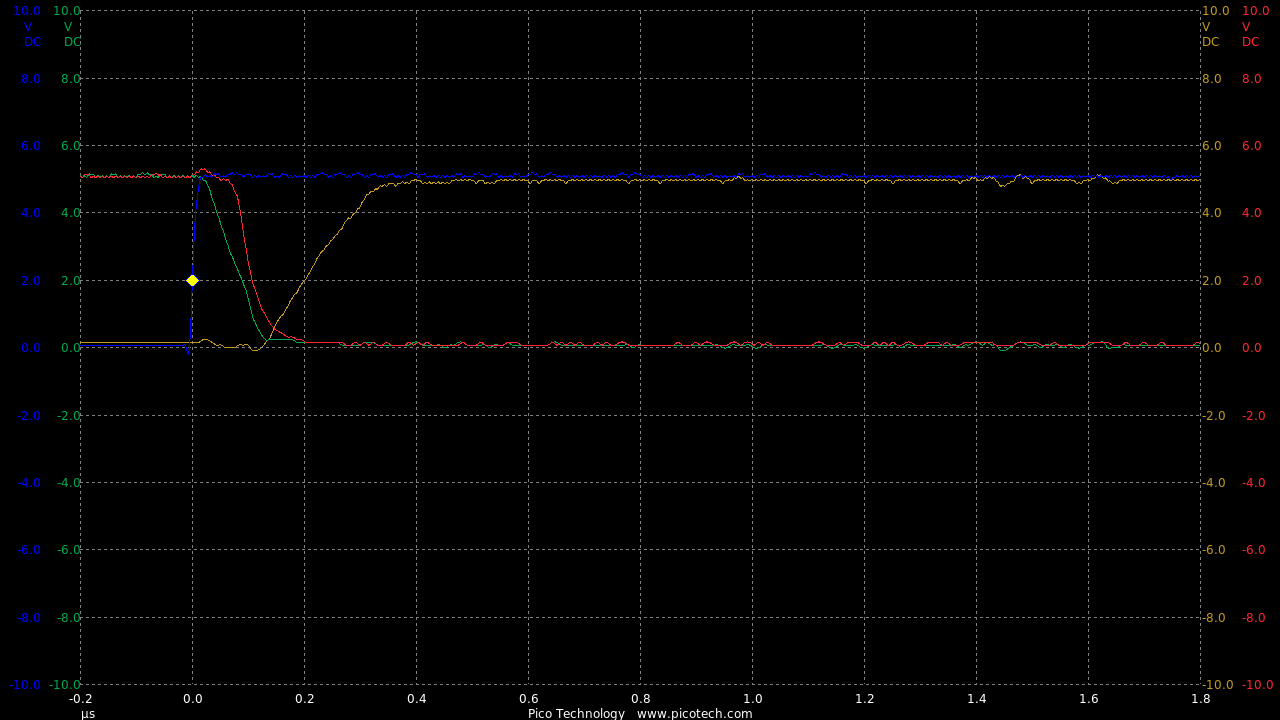Click the blue axis 10.0 top label
Screen dimensions: 1280x720
[27, 11]
